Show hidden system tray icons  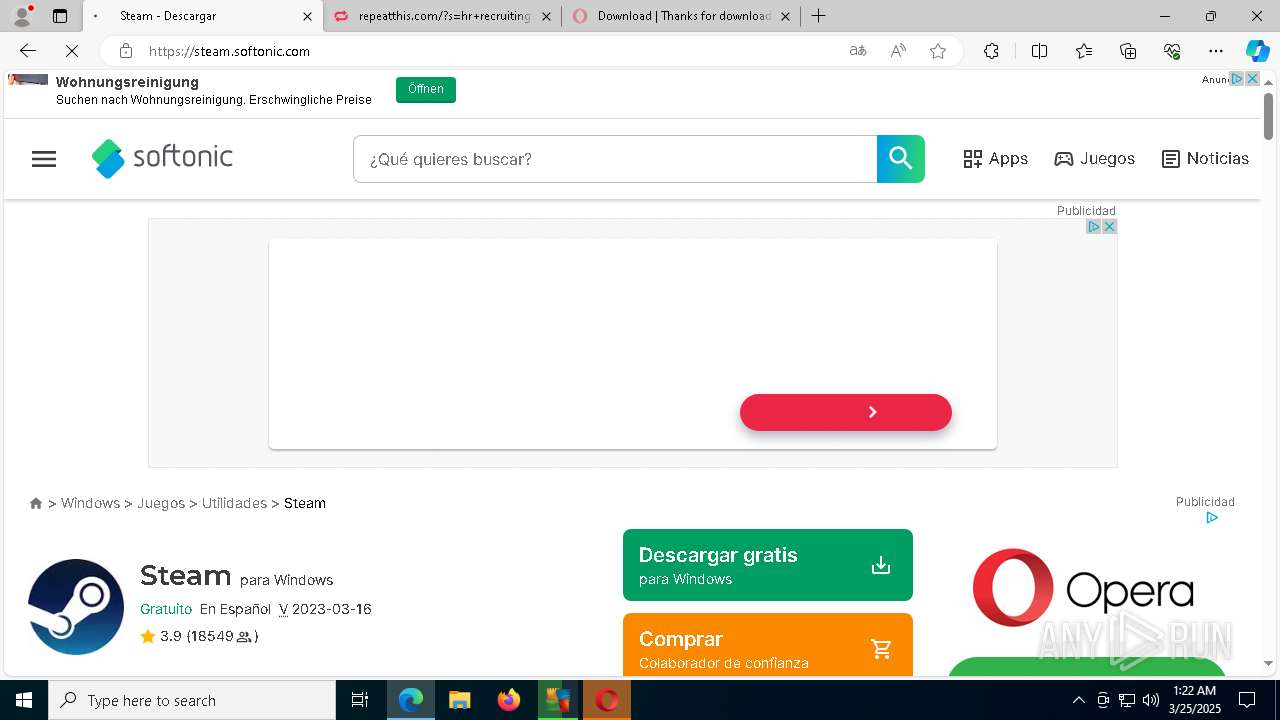(x=1078, y=700)
